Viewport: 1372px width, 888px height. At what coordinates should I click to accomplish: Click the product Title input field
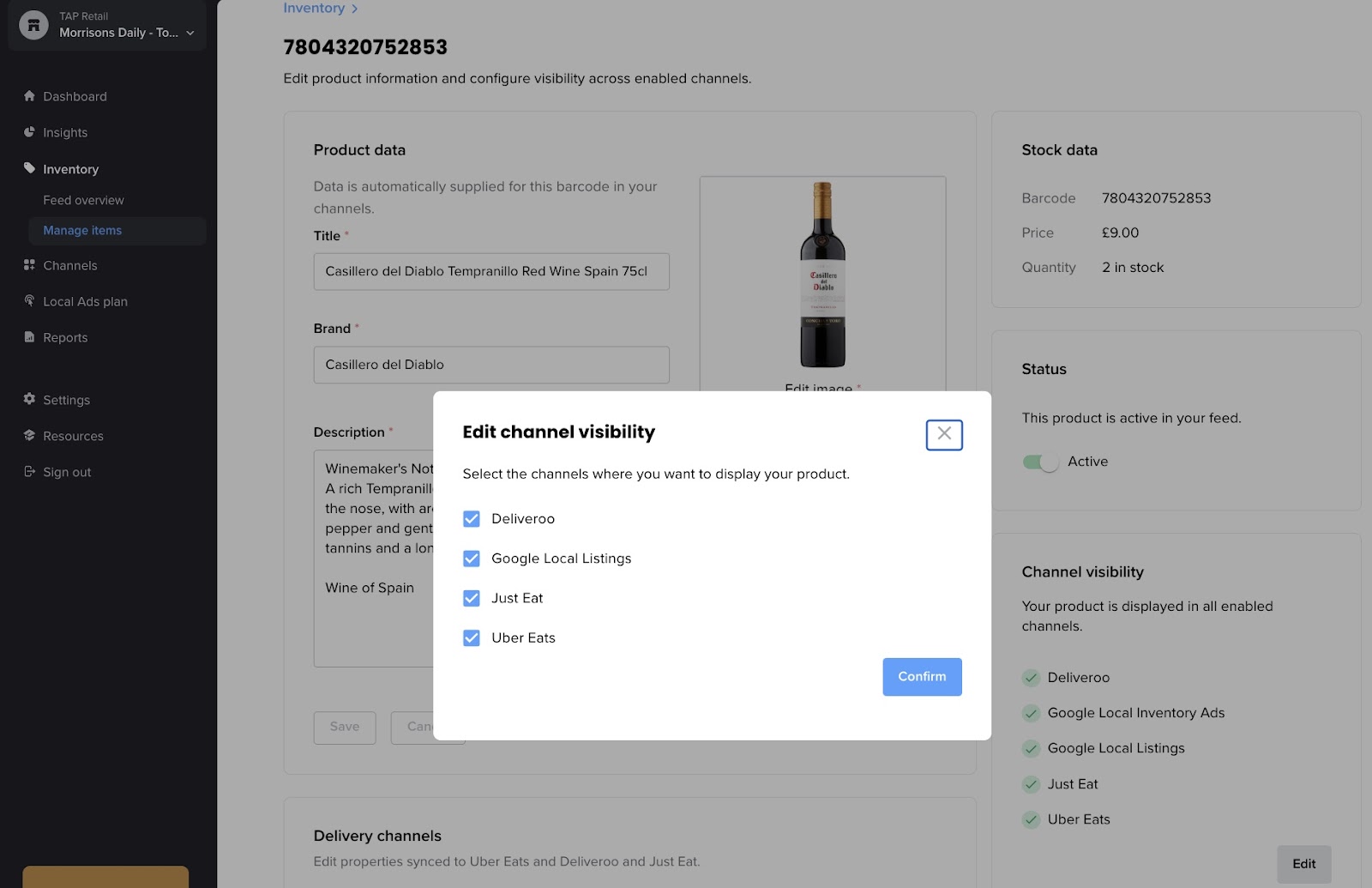coord(490,271)
